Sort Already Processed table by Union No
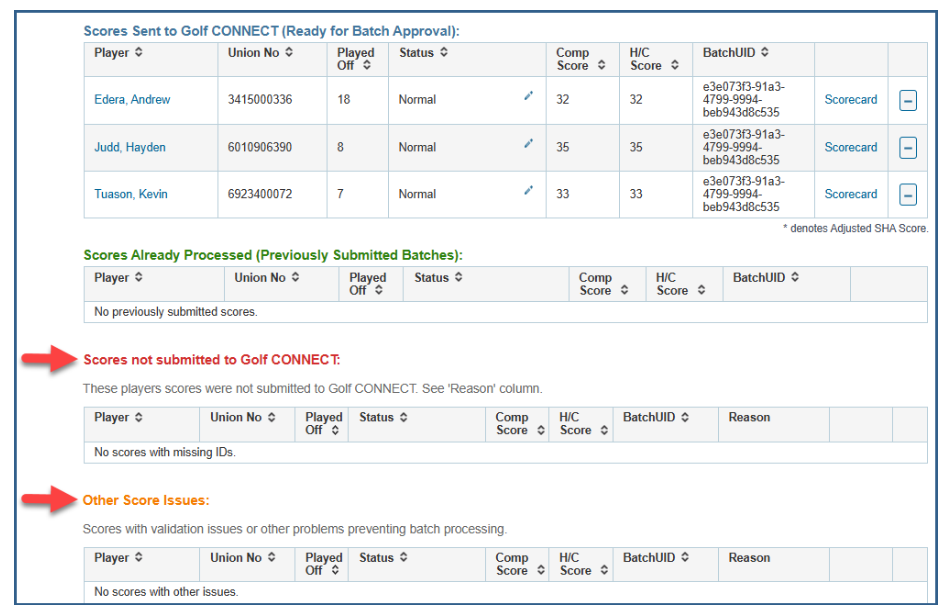The height and width of the screenshot is (613, 947). click(295, 277)
